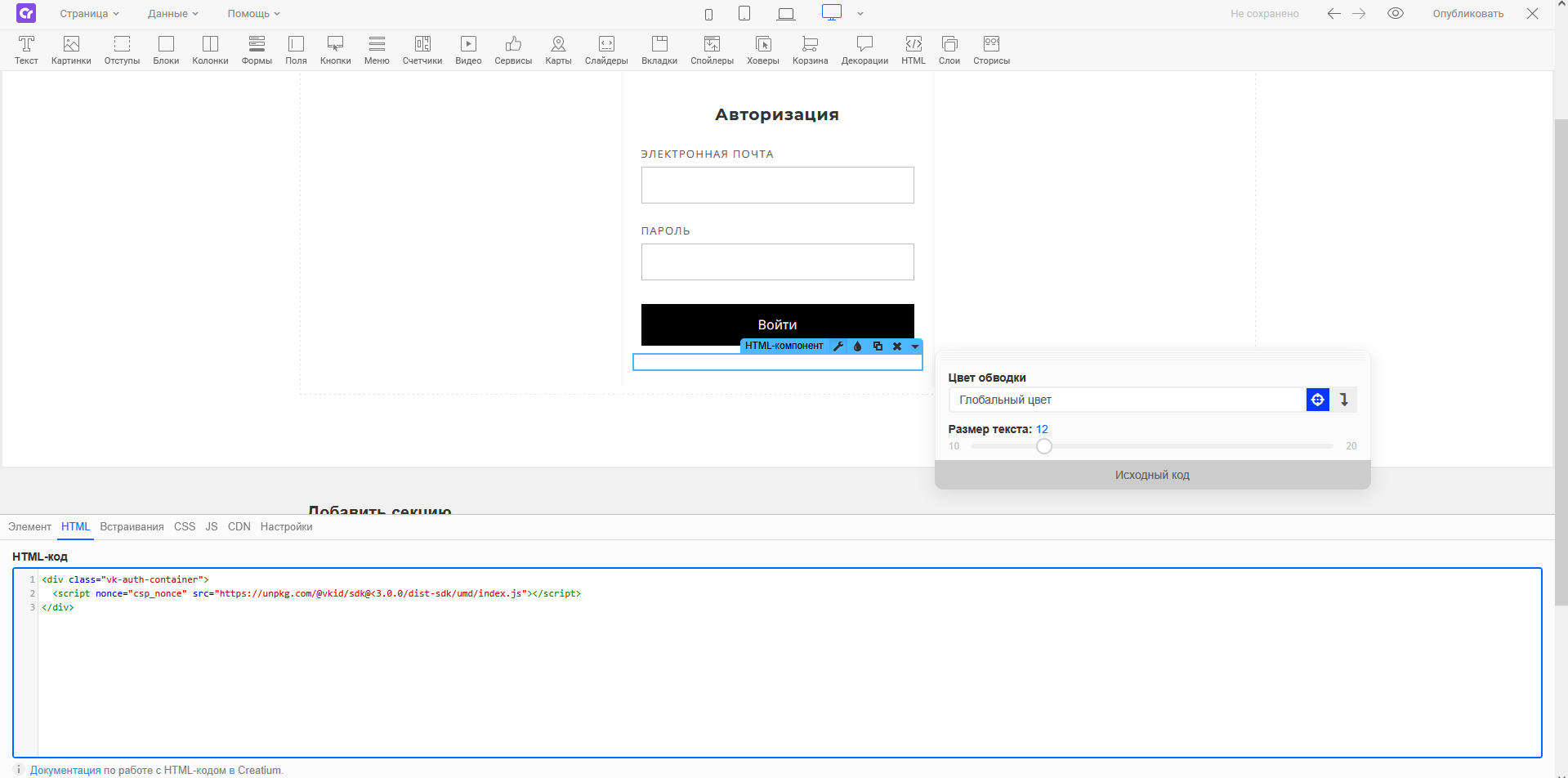This screenshot has height=778, width=1568.
Task: Click the Опубликовать button
Action: tap(1467, 14)
